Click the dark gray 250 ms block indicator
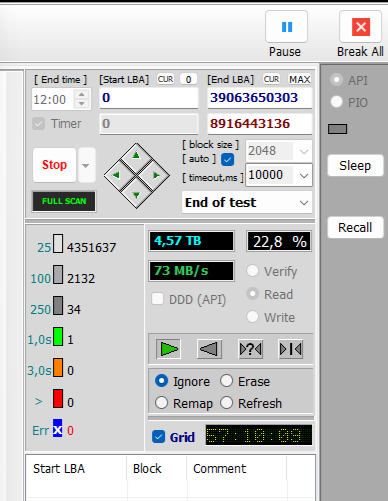This screenshot has width=388, height=501. [58, 305]
